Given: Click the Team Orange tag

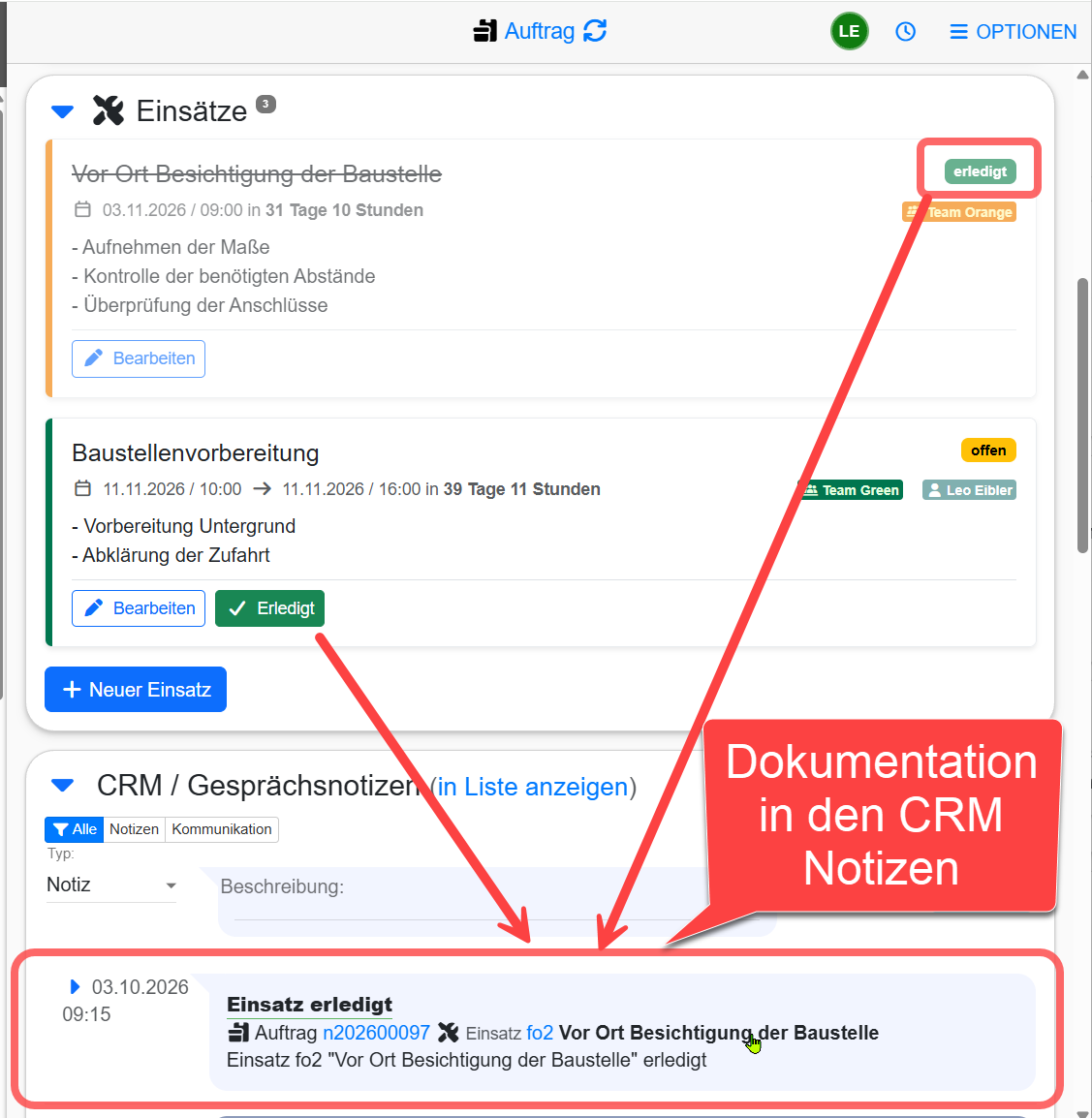Looking at the screenshot, I should pyautogui.click(x=959, y=212).
